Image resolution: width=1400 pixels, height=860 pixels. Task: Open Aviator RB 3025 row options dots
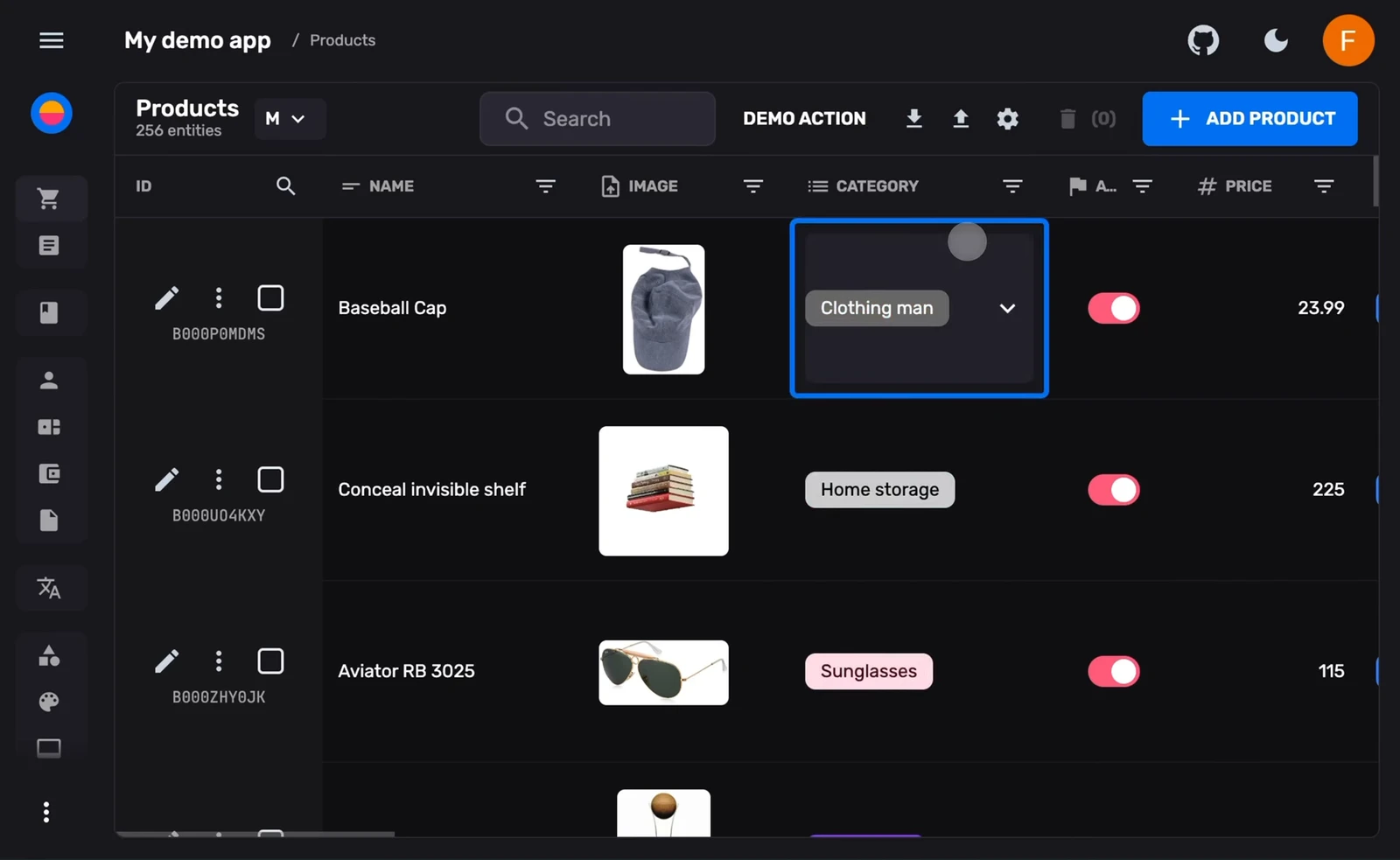(219, 661)
